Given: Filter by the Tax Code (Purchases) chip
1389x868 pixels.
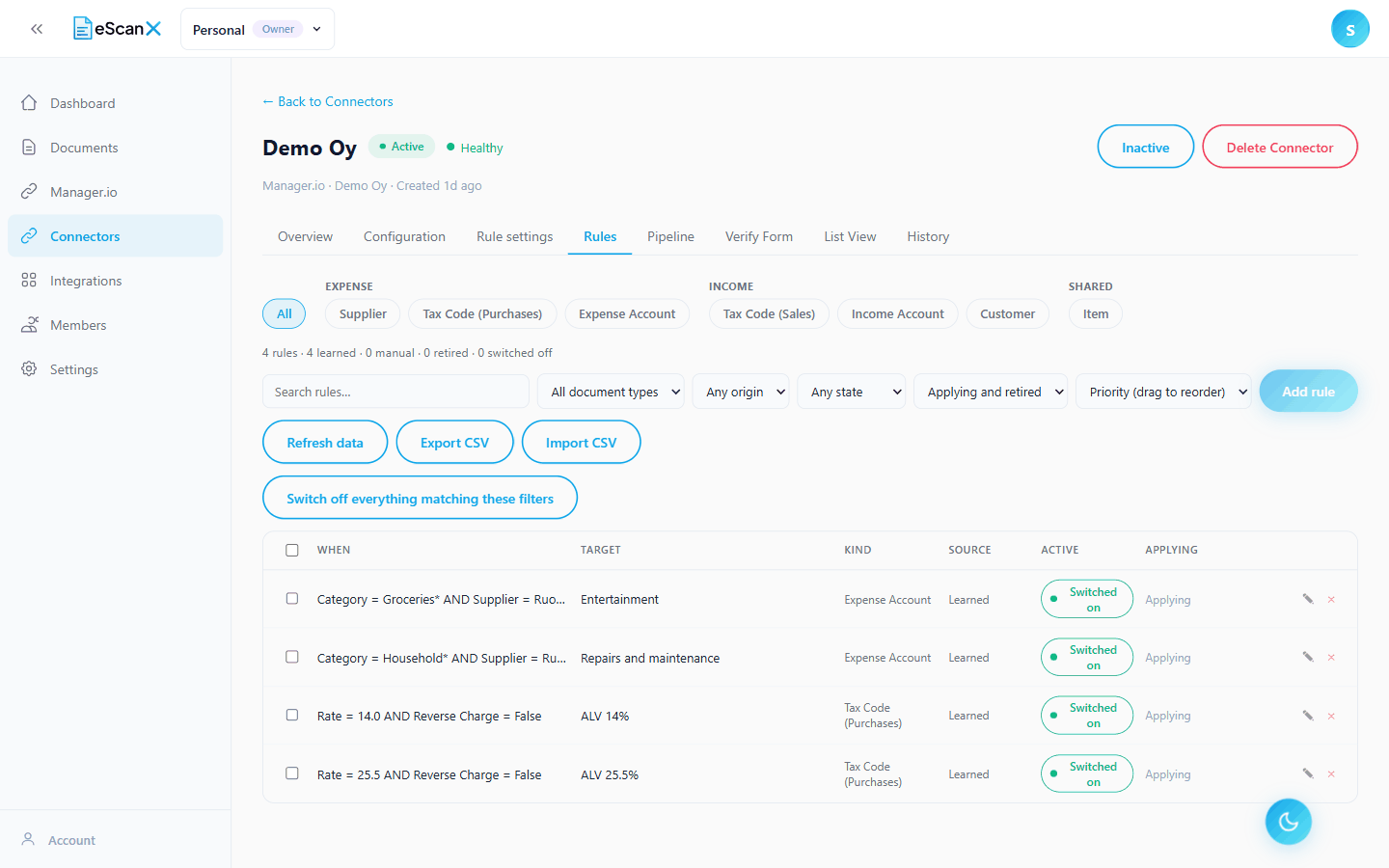Looking at the screenshot, I should click(x=482, y=313).
